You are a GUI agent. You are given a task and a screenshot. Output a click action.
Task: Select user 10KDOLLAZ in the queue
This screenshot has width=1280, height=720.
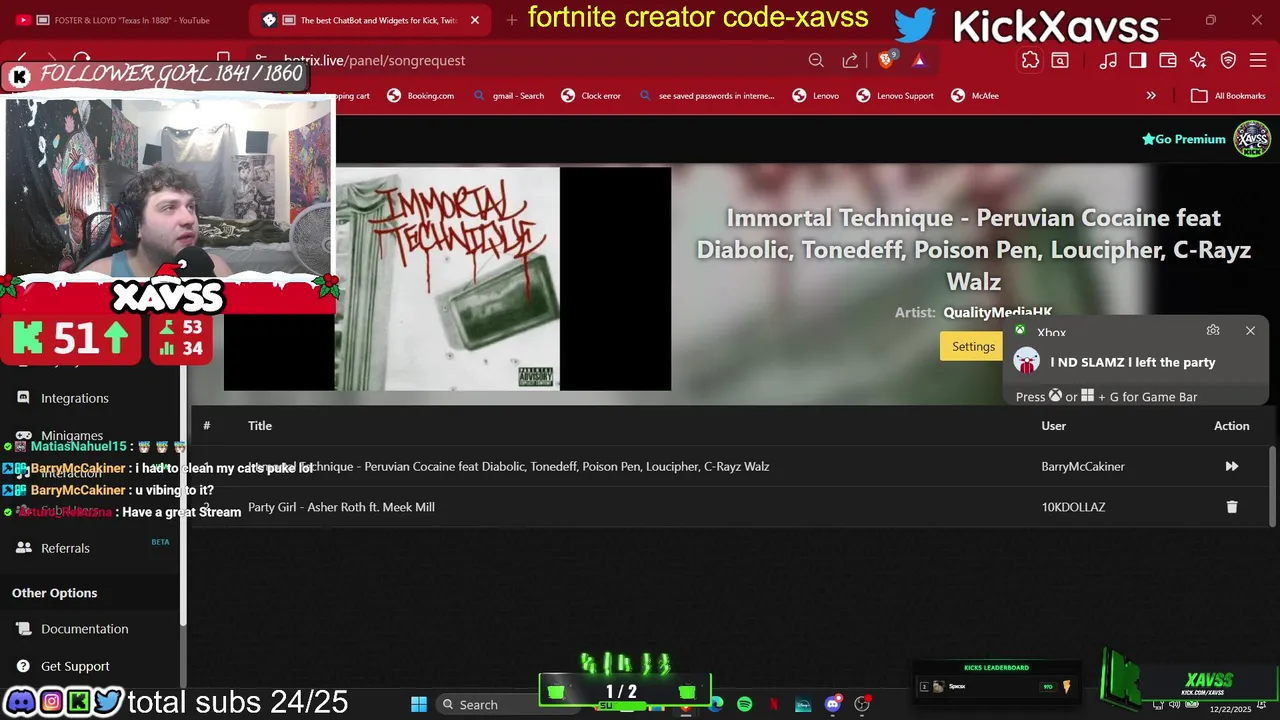point(1073,507)
